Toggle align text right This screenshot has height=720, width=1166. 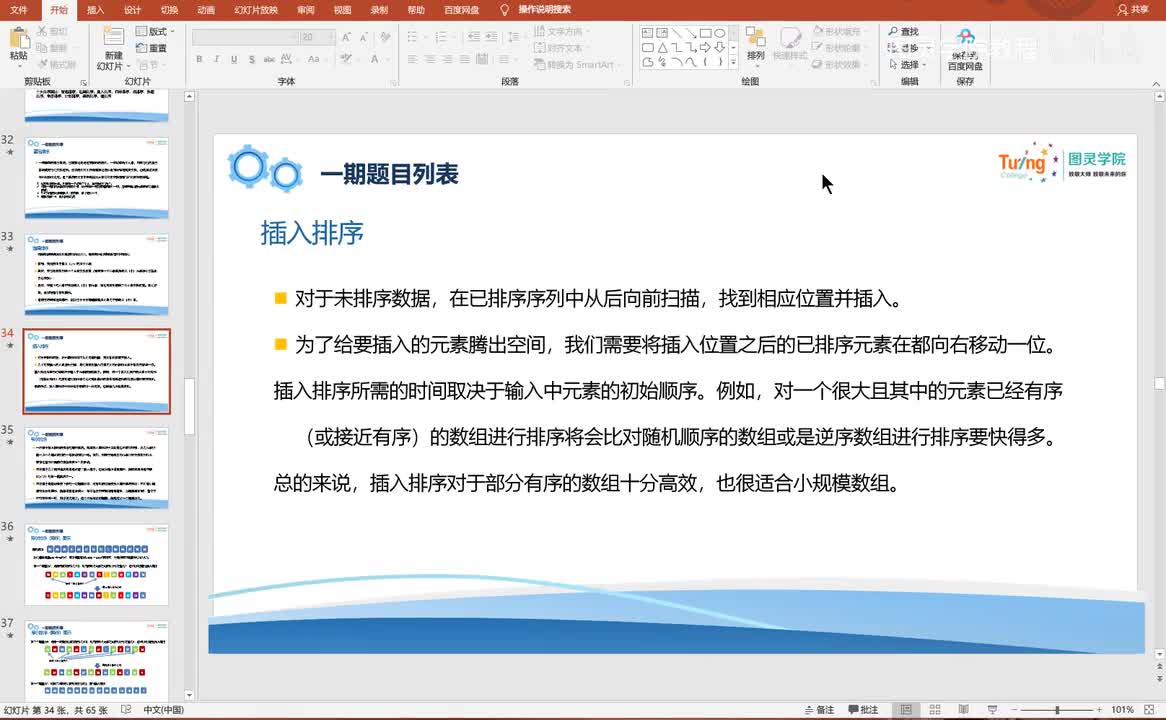pyautogui.click(x=447, y=59)
